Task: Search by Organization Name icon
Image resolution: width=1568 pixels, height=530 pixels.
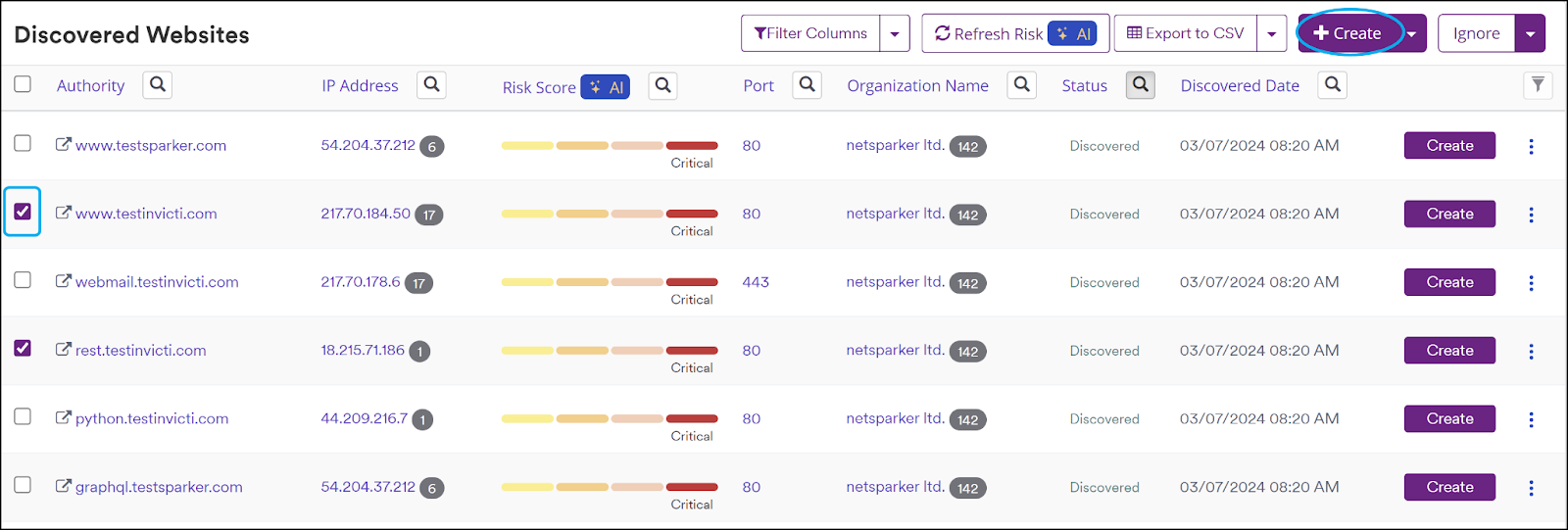Action: 1022,85
